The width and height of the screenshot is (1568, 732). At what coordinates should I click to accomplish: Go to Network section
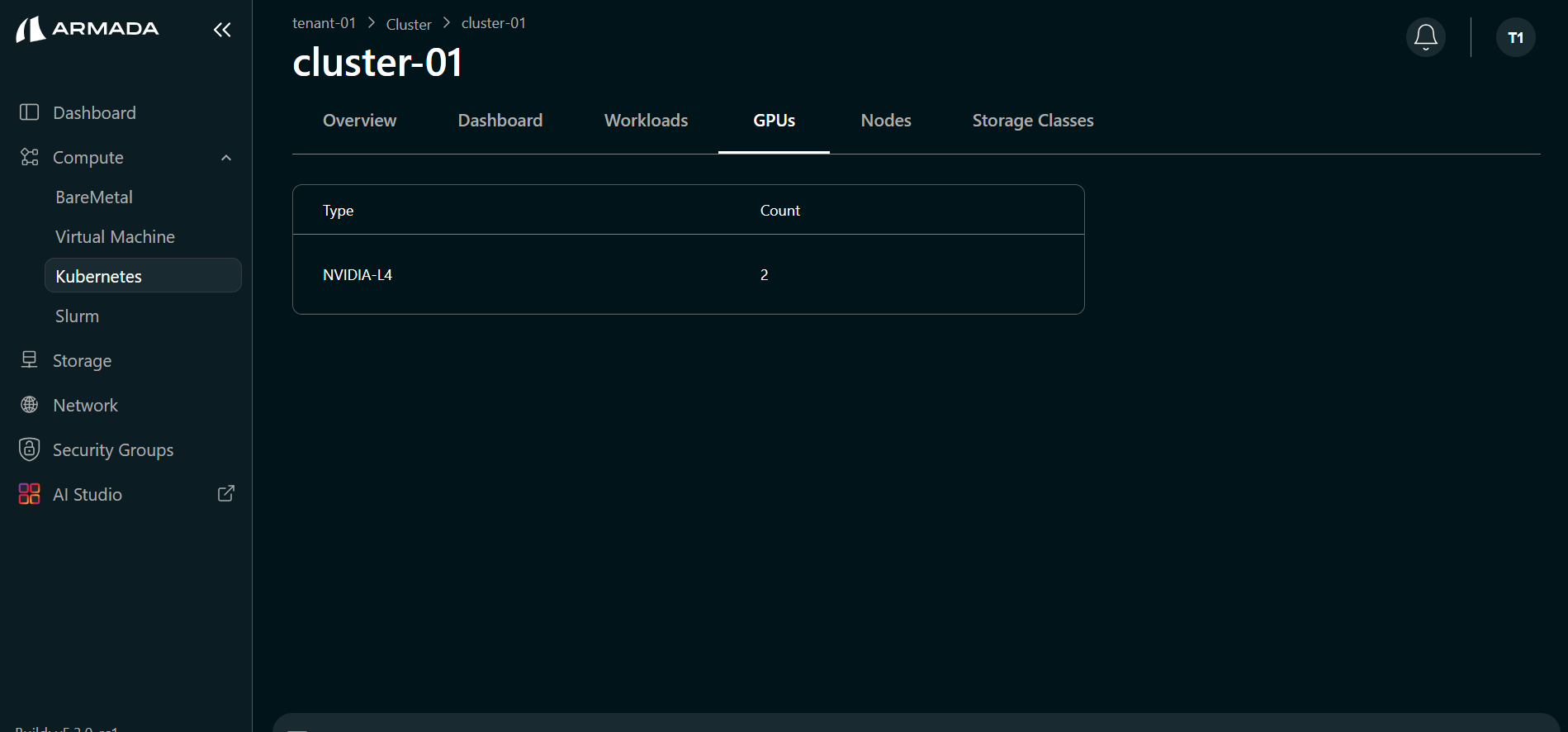(x=85, y=405)
